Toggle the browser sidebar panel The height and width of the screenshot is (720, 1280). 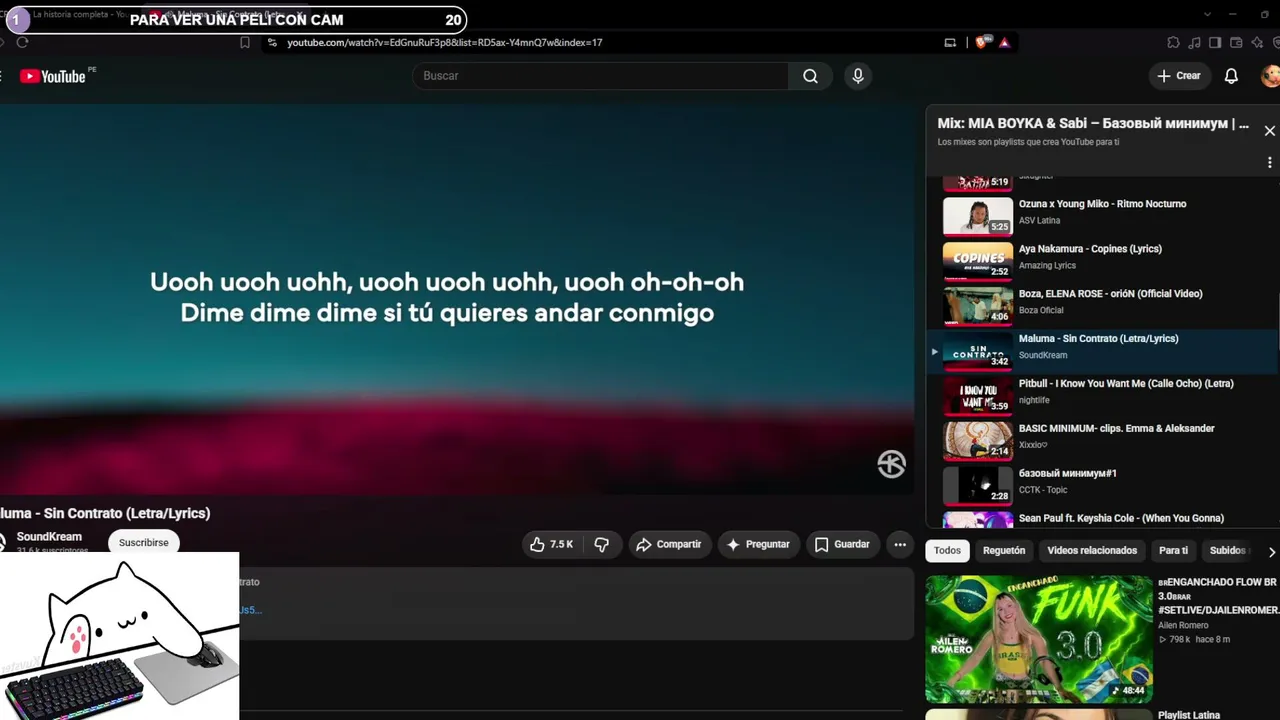(1215, 42)
